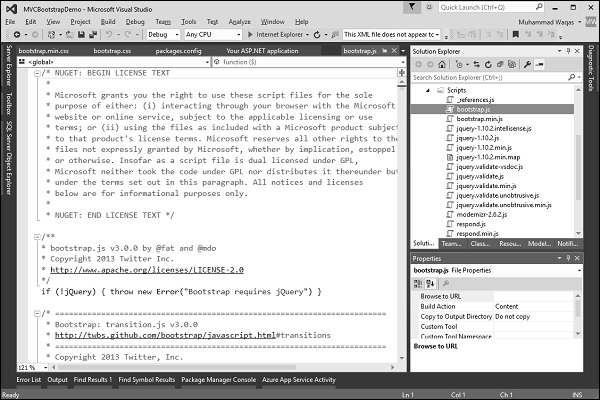Click the Save All icon in toolbar
Image resolution: width=600 pixels, height=400 pixels.
click(x=93, y=35)
